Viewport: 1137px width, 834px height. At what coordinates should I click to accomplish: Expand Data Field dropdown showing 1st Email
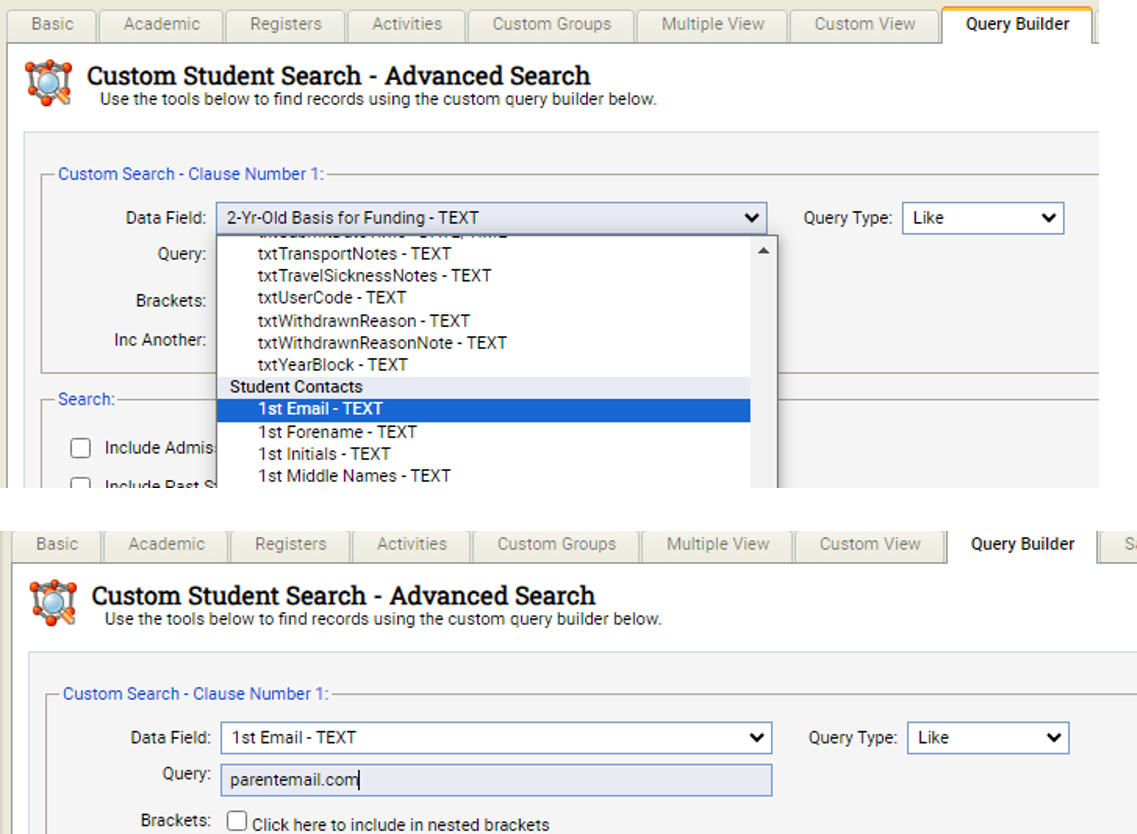496,738
